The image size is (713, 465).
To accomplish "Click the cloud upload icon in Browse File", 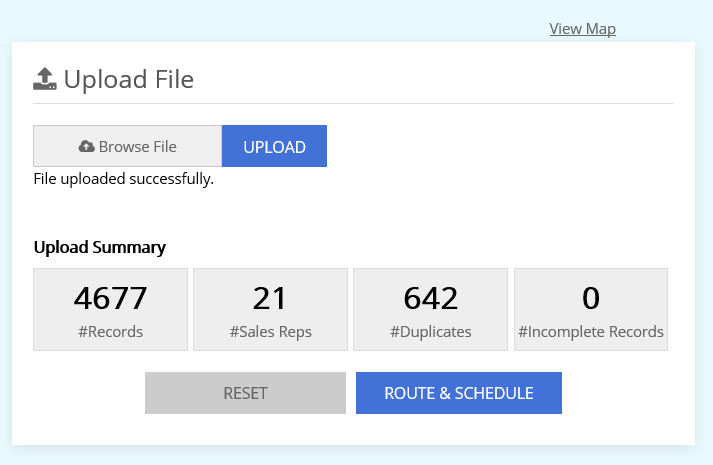I will coord(87,147).
